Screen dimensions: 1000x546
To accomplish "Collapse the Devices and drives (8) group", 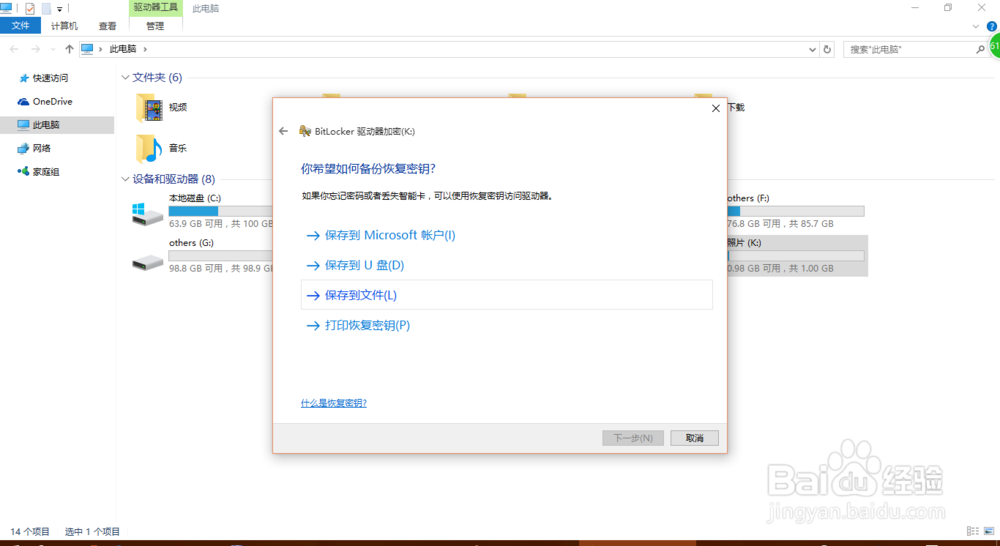I will [125, 179].
